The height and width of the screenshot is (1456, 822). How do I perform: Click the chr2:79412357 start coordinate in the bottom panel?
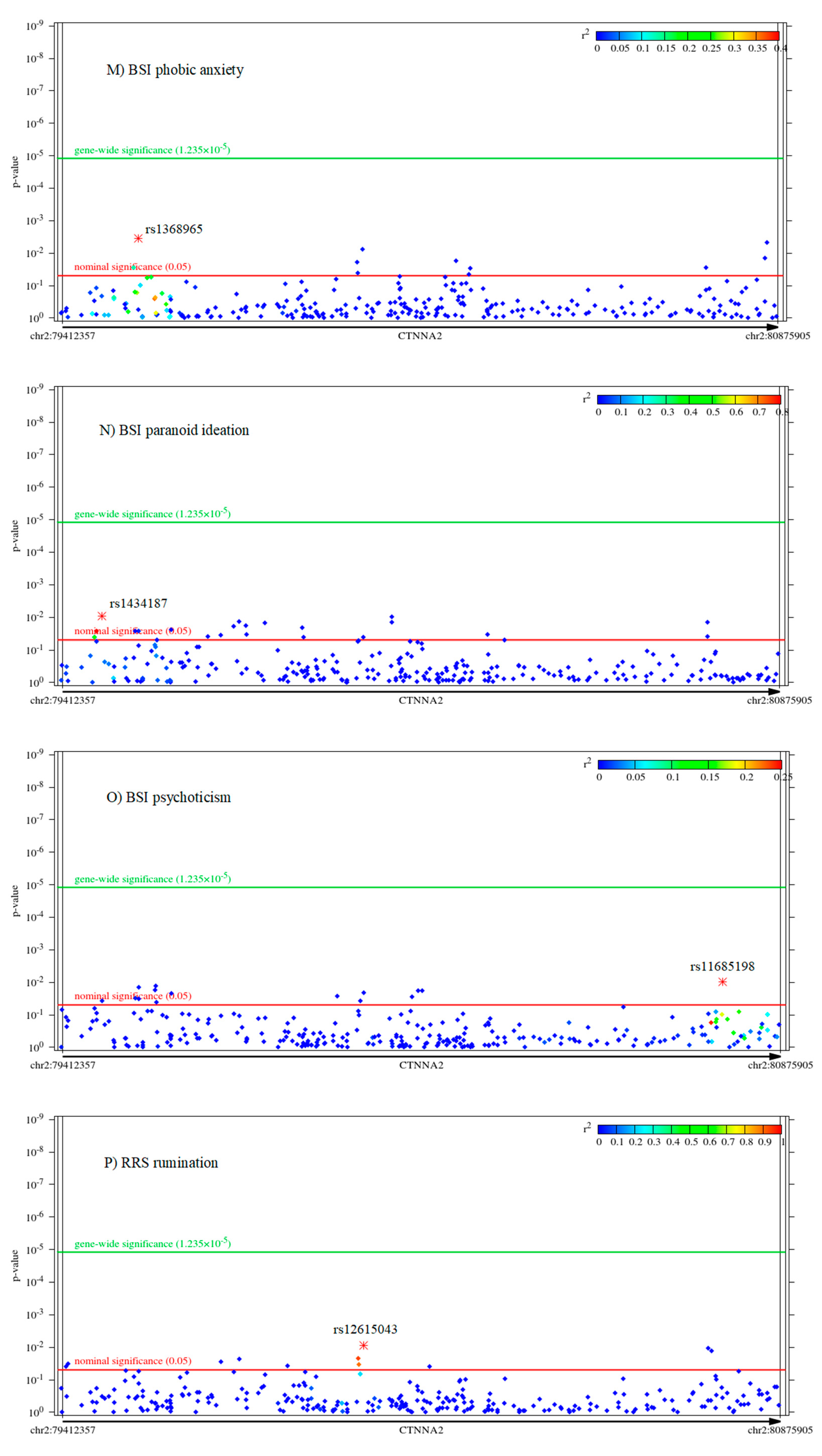pyautogui.click(x=63, y=1430)
